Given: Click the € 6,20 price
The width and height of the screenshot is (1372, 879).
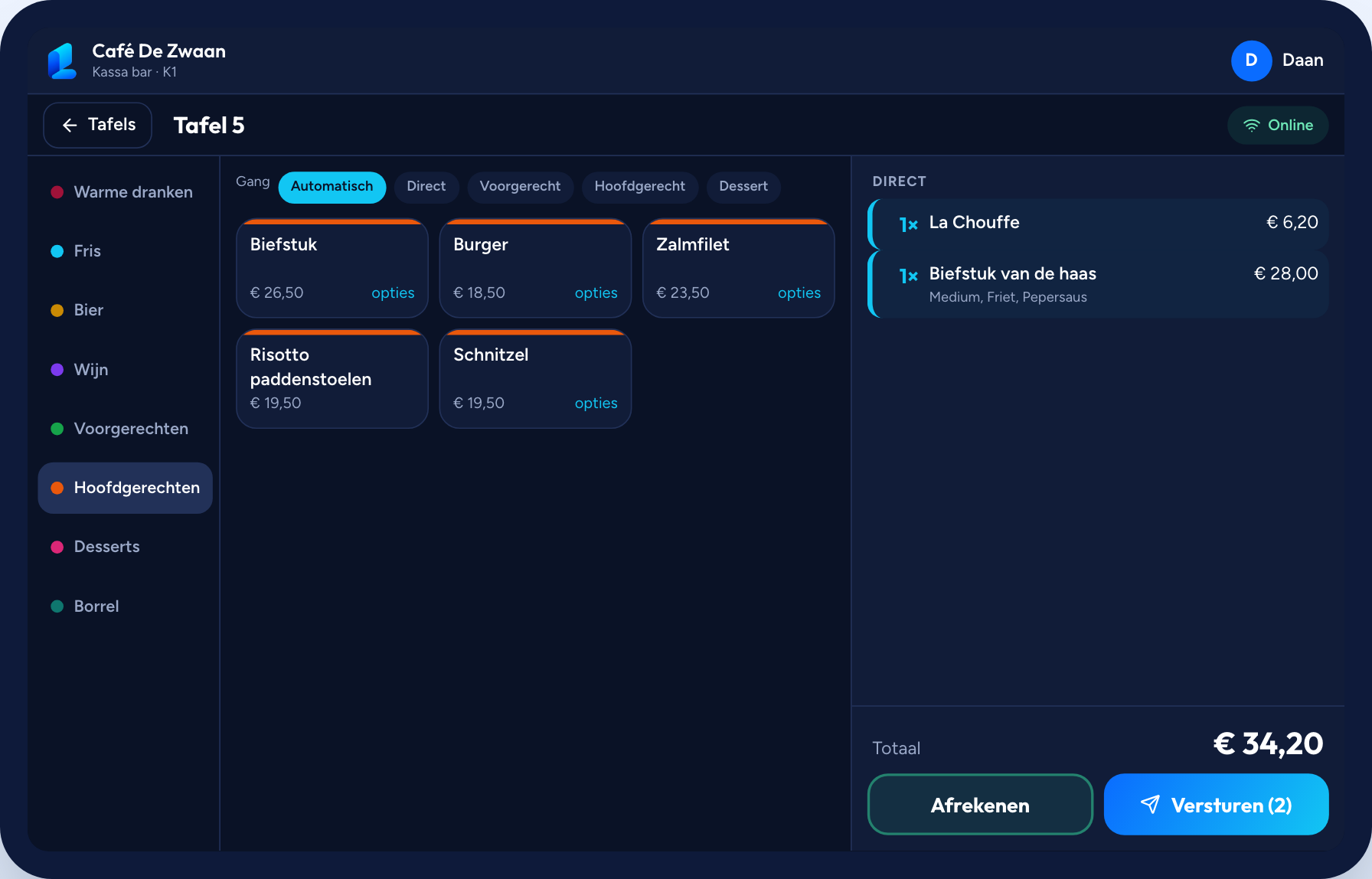Looking at the screenshot, I should 1292,222.
